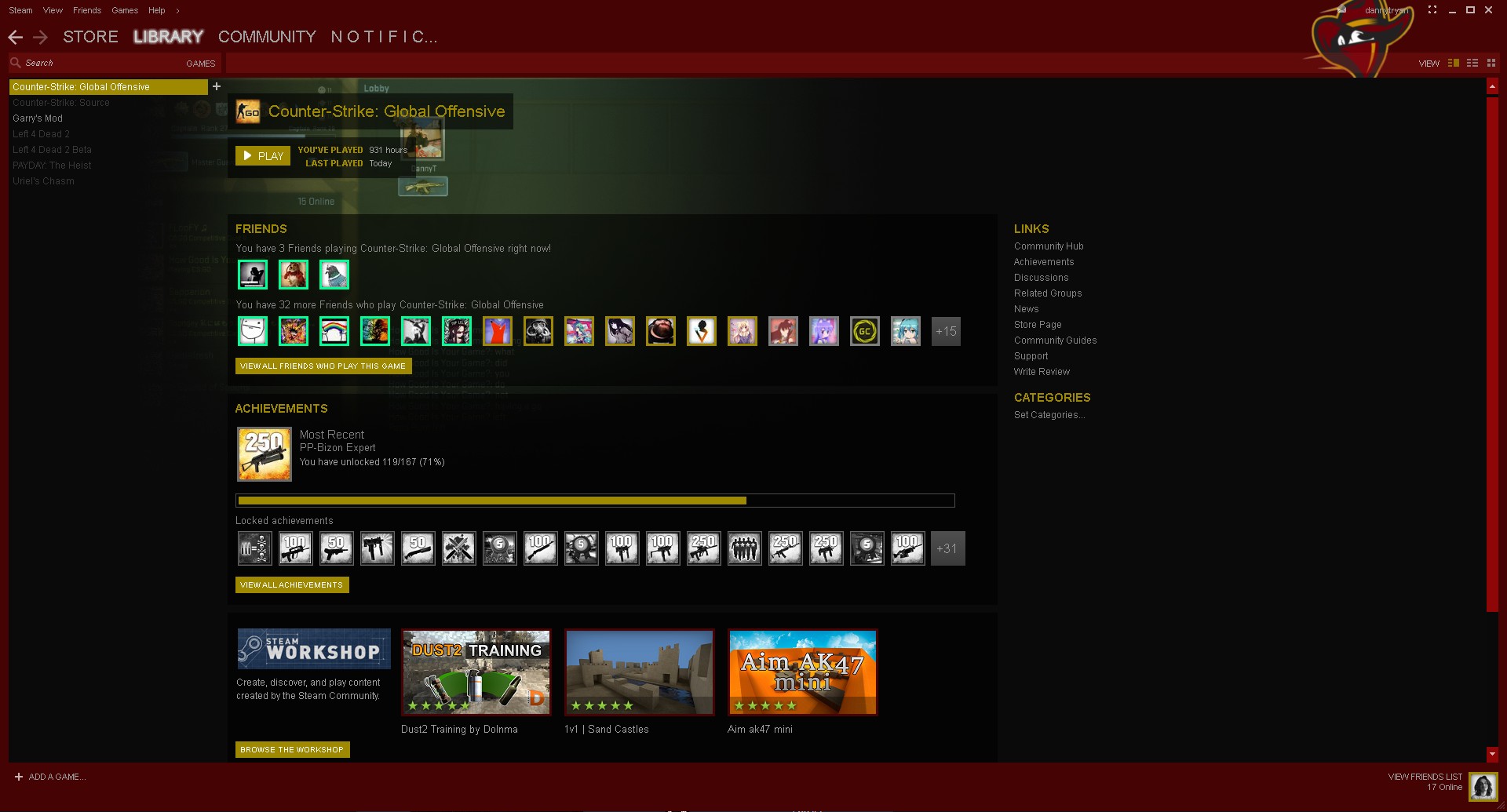Click View All Friends Who Play This Game
This screenshot has width=1507, height=812.
pyautogui.click(x=323, y=366)
